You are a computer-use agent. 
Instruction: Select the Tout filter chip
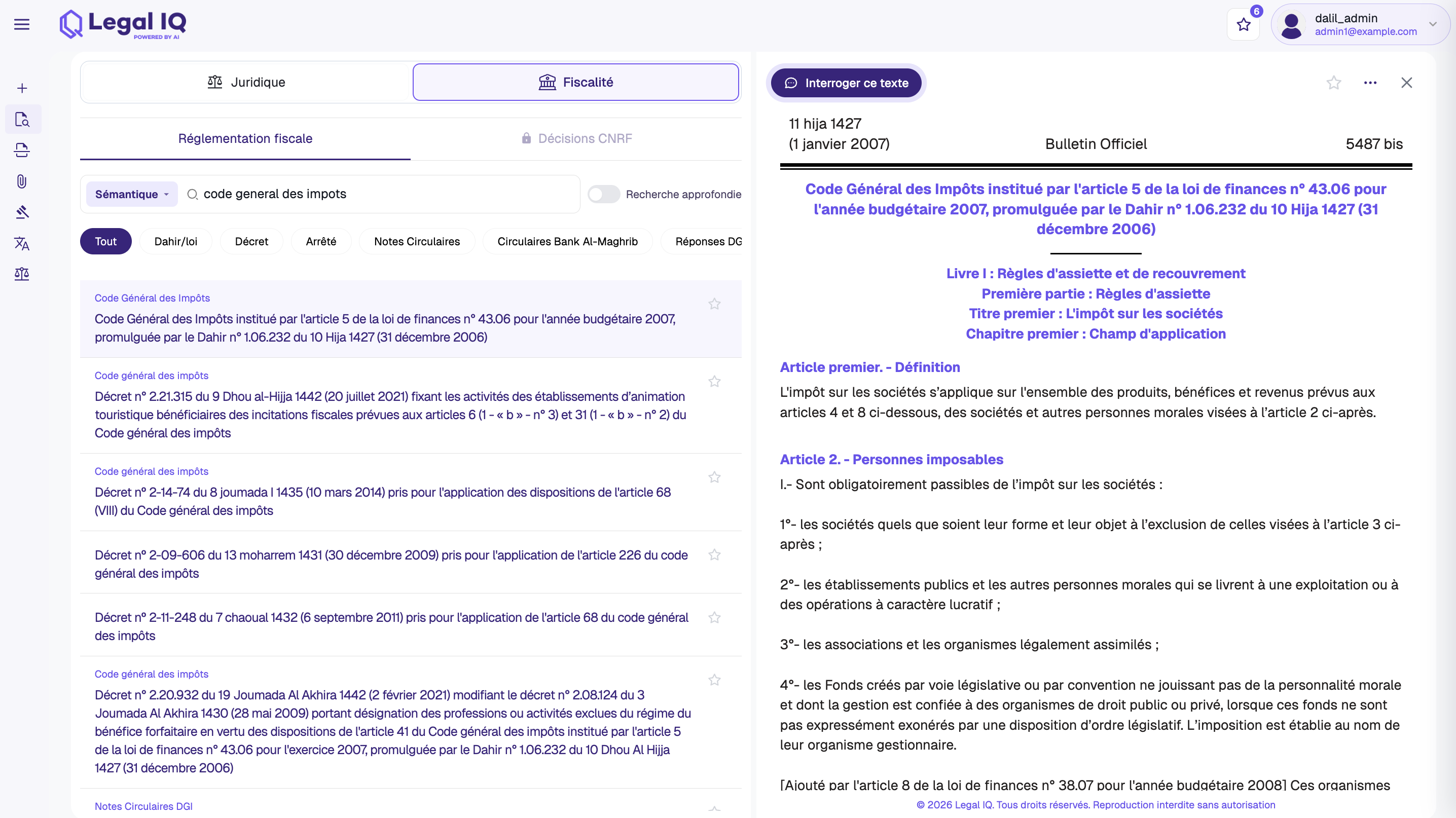105,241
